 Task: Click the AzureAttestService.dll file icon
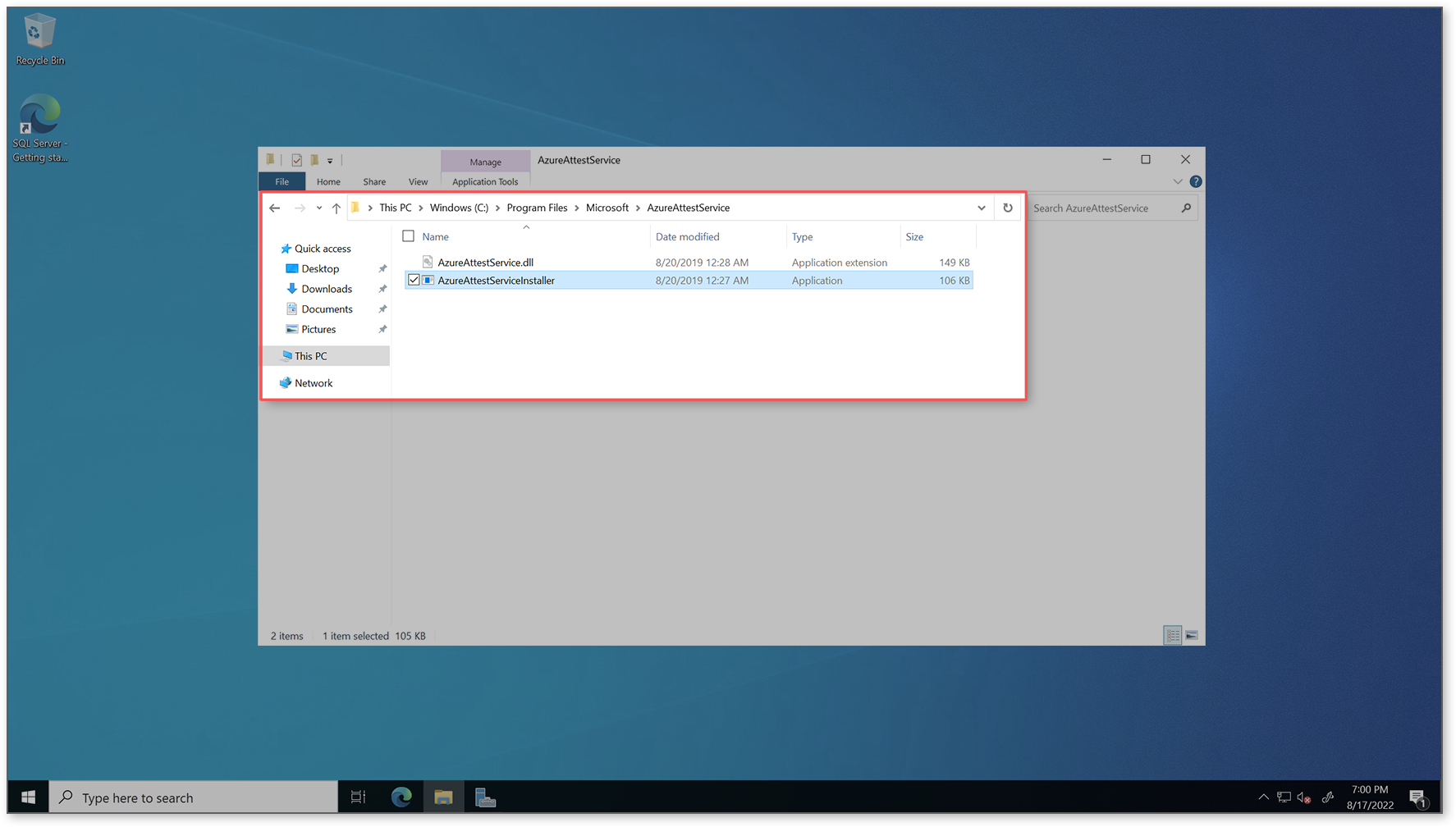[x=428, y=262]
